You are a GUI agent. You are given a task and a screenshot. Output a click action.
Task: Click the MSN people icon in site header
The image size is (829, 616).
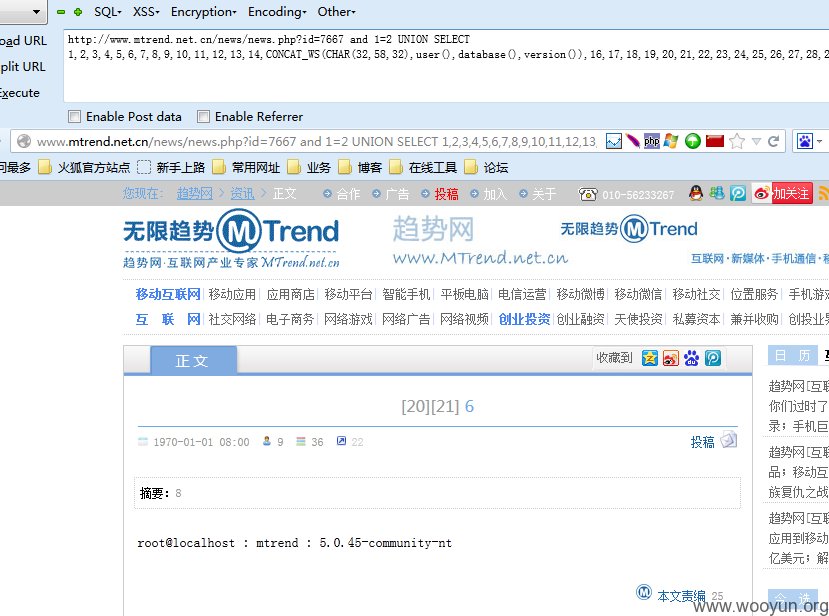coord(717,194)
